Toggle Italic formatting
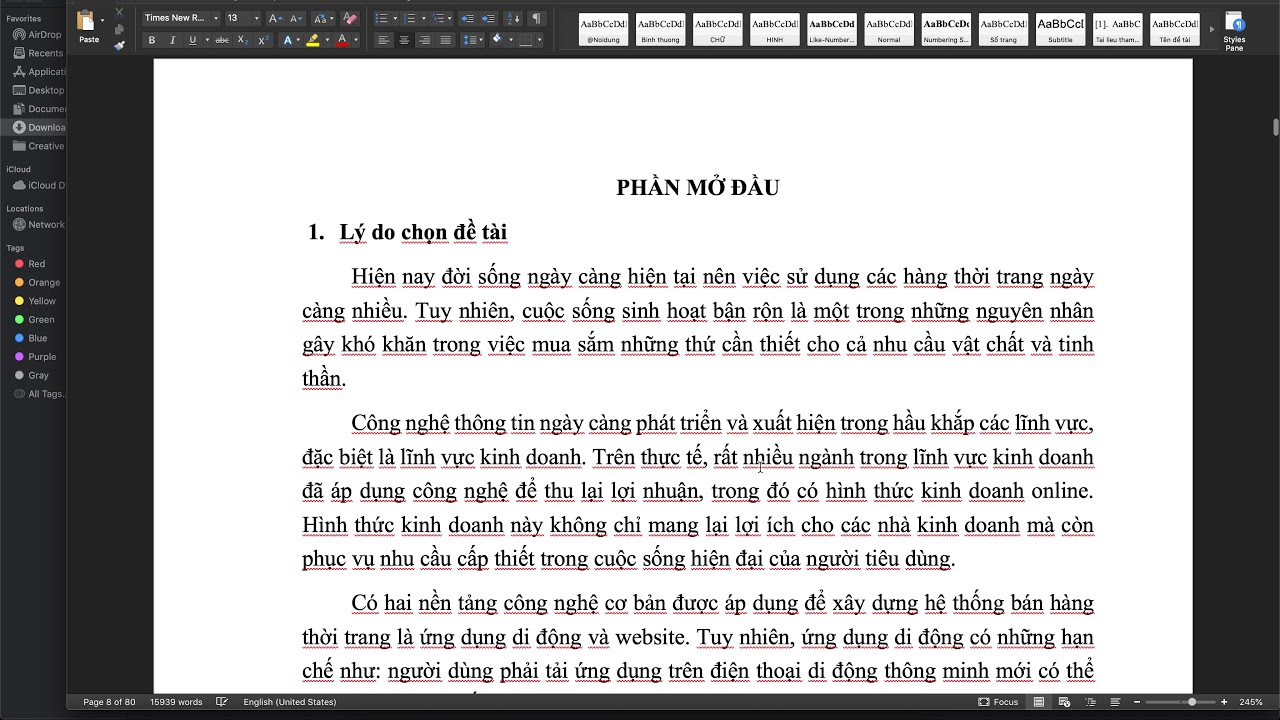This screenshot has width=1280, height=720. click(x=172, y=40)
